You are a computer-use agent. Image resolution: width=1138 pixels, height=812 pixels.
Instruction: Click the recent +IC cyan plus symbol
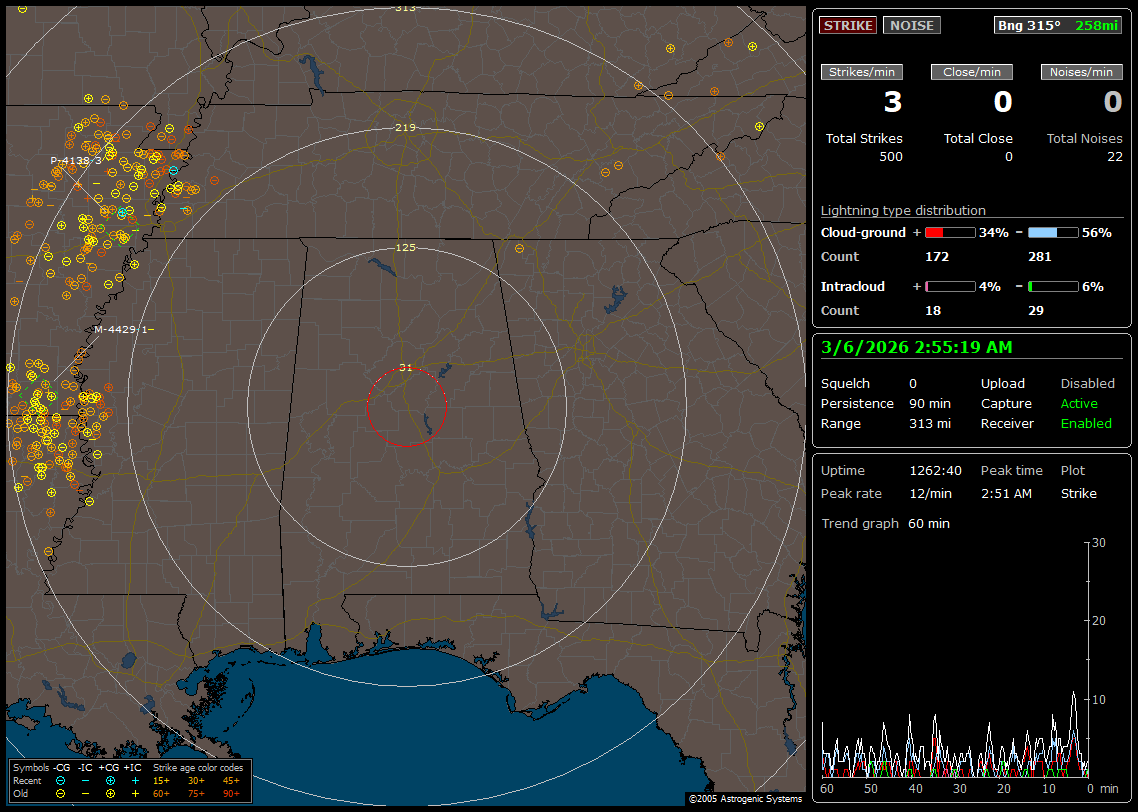[135, 780]
